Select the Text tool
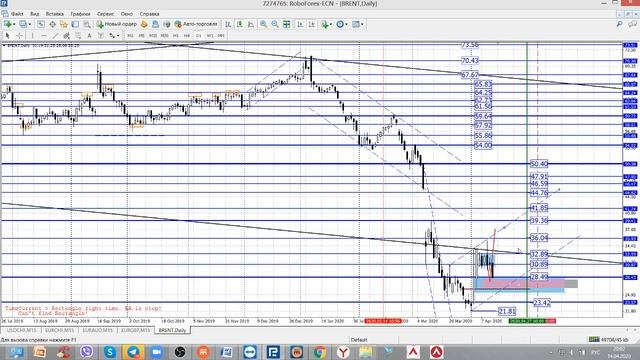Screen dimensions: 640x360 click(89, 36)
